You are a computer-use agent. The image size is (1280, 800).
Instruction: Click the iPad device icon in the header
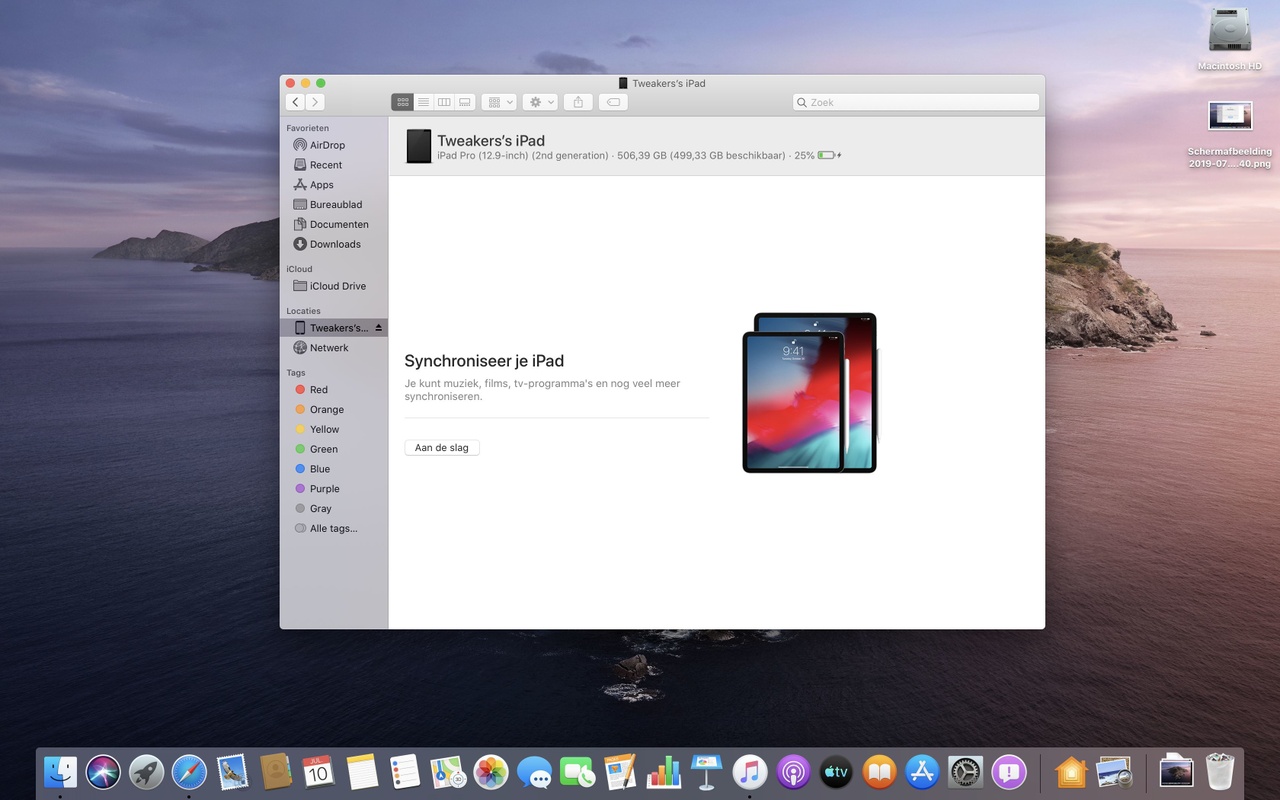(419, 146)
